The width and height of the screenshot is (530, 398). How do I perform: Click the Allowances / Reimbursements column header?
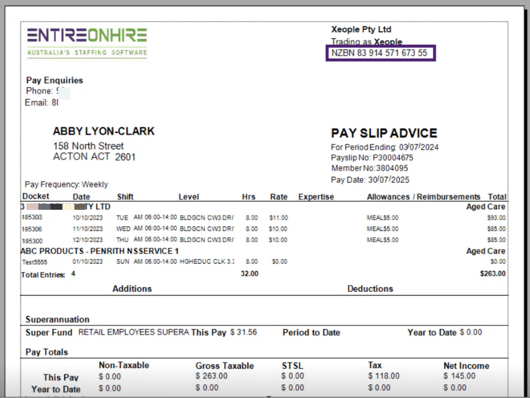tap(424, 197)
